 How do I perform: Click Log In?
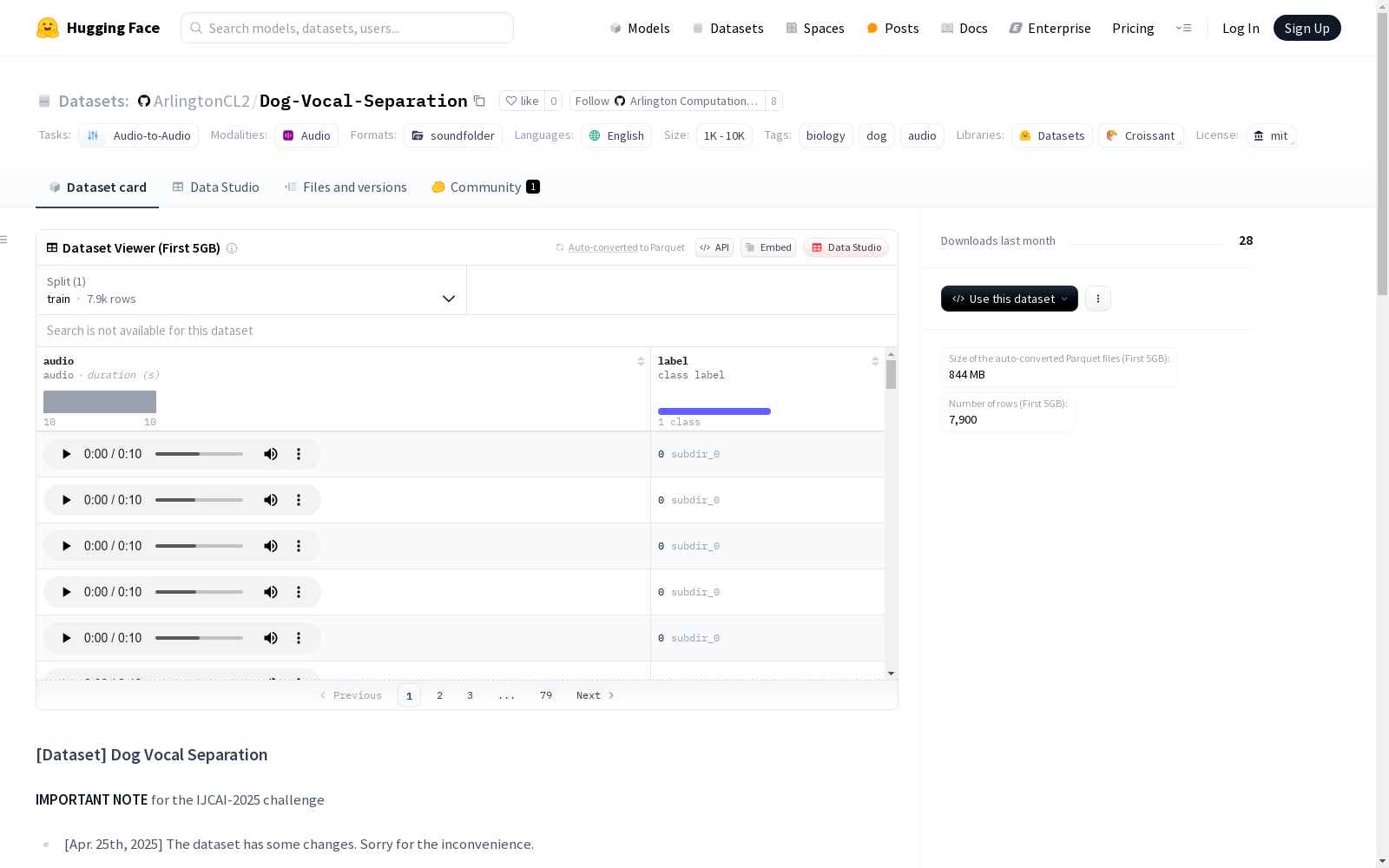(x=1241, y=28)
